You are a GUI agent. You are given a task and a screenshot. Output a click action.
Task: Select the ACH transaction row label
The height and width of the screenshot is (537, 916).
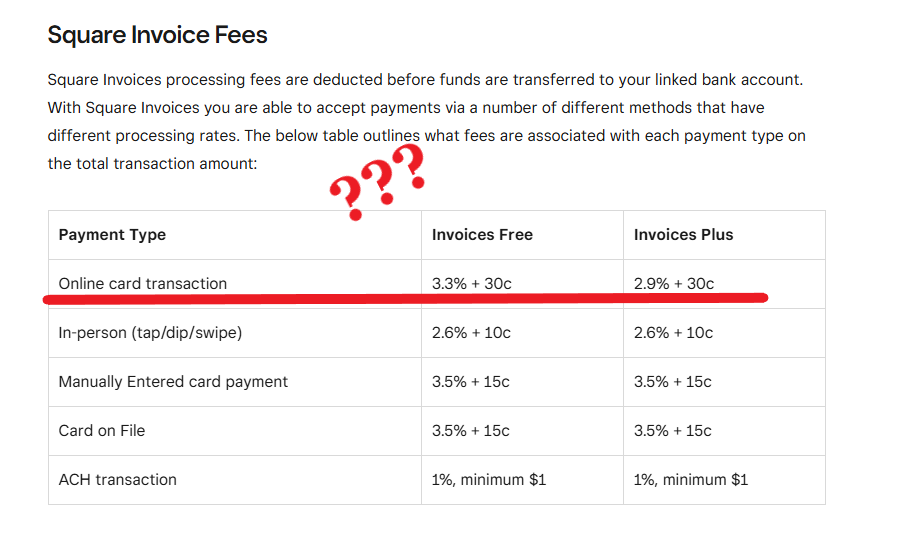click(x=118, y=479)
